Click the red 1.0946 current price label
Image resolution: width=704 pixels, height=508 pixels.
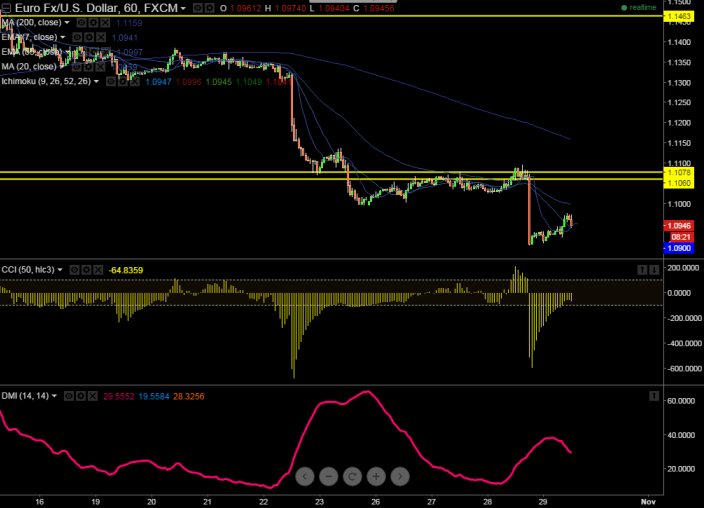click(679, 225)
